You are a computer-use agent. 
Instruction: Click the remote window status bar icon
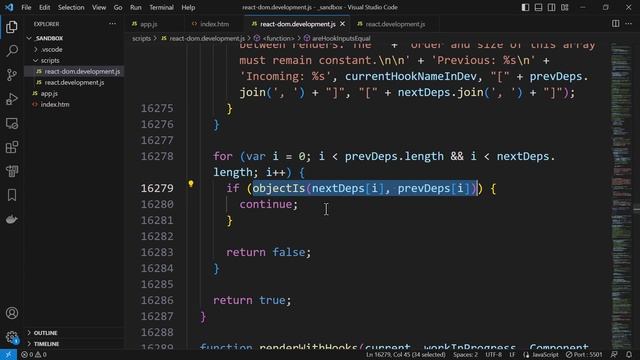(x=8, y=355)
